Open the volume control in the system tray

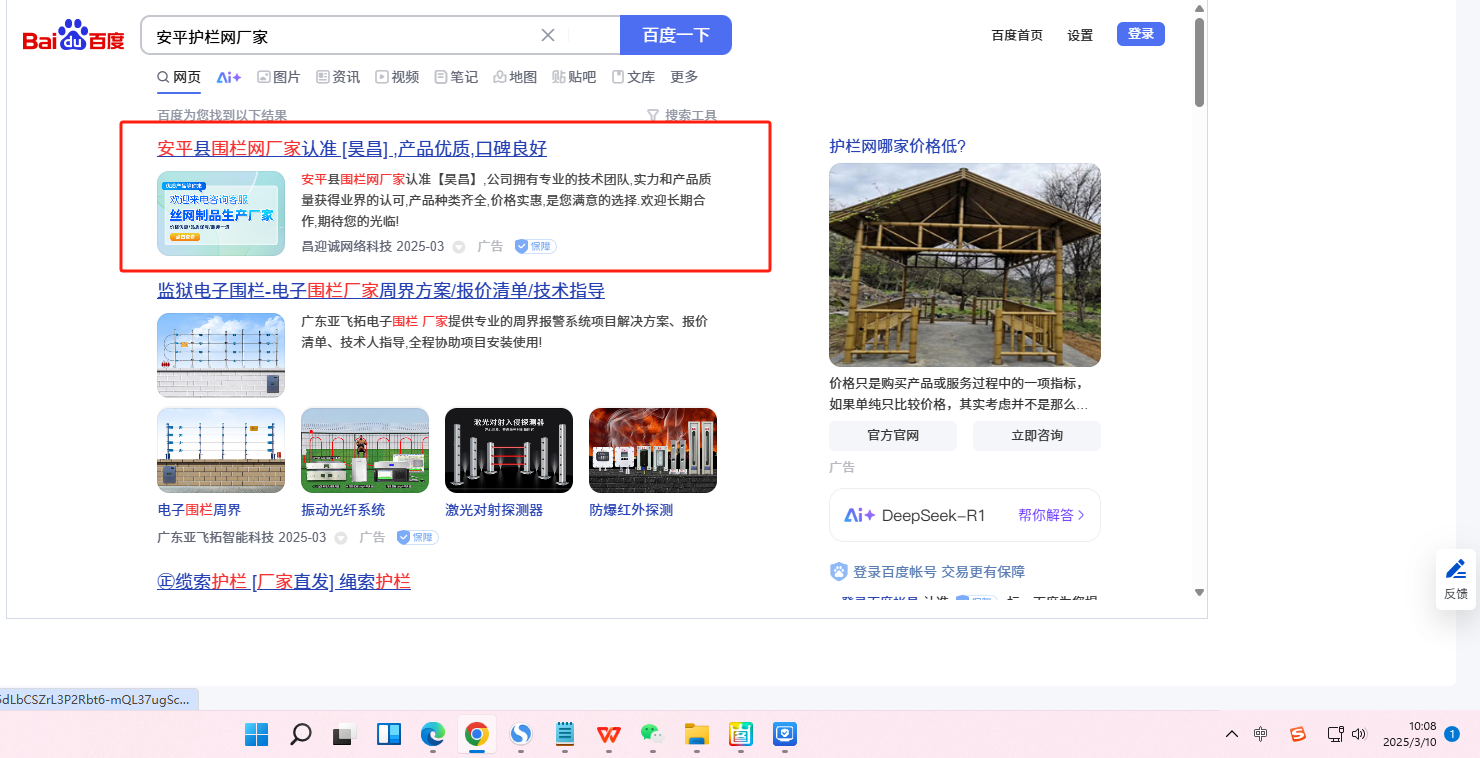tap(1358, 735)
